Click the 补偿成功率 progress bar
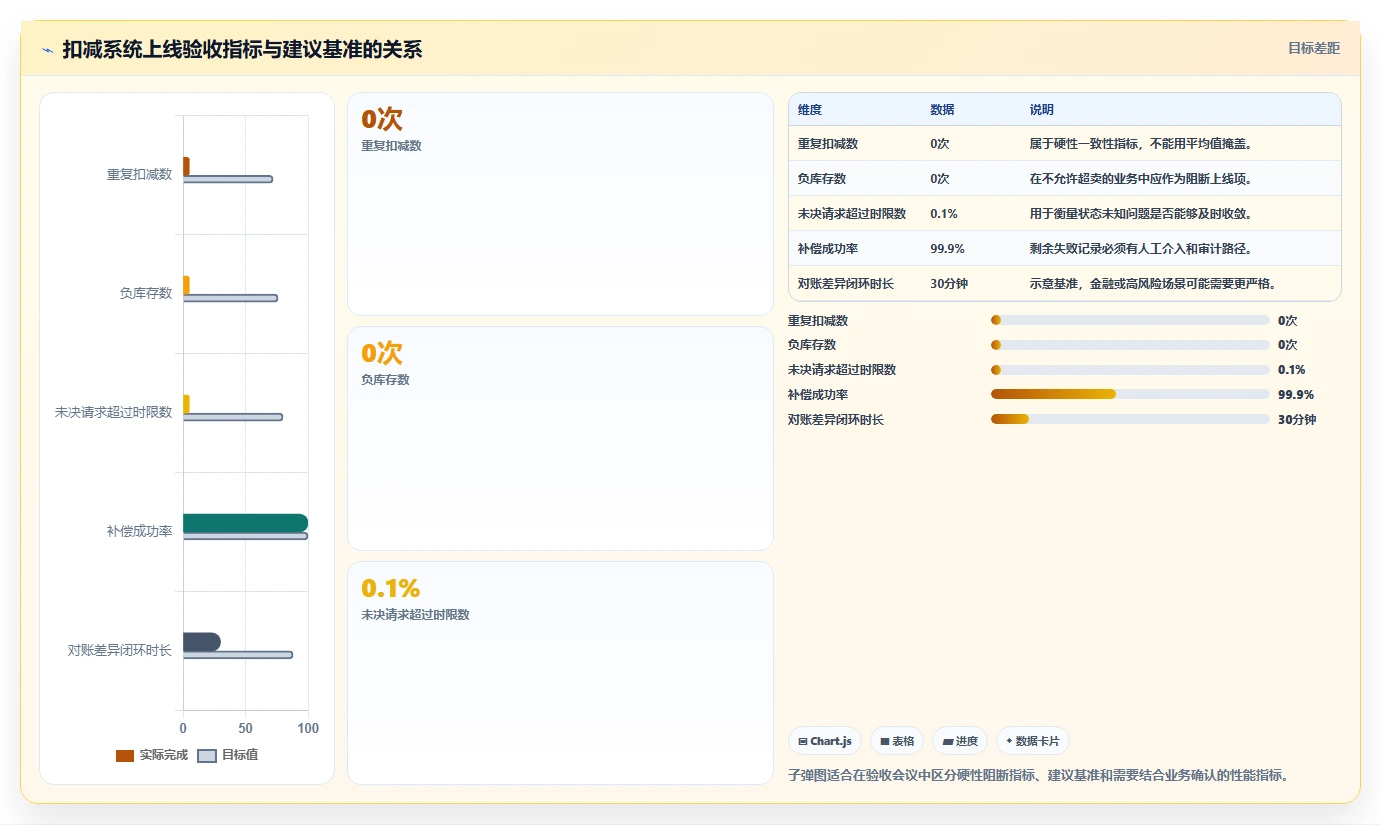 pyautogui.click(x=1130, y=394)
